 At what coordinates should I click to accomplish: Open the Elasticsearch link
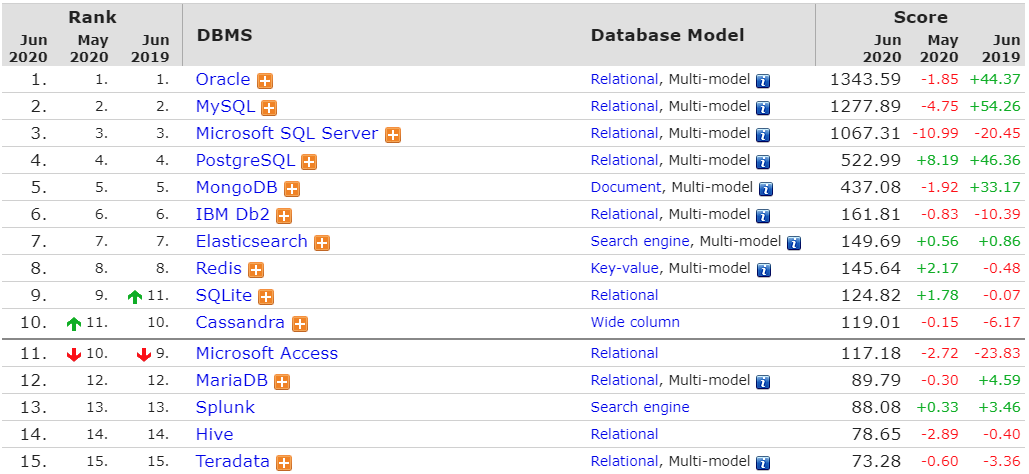[251, 241]
